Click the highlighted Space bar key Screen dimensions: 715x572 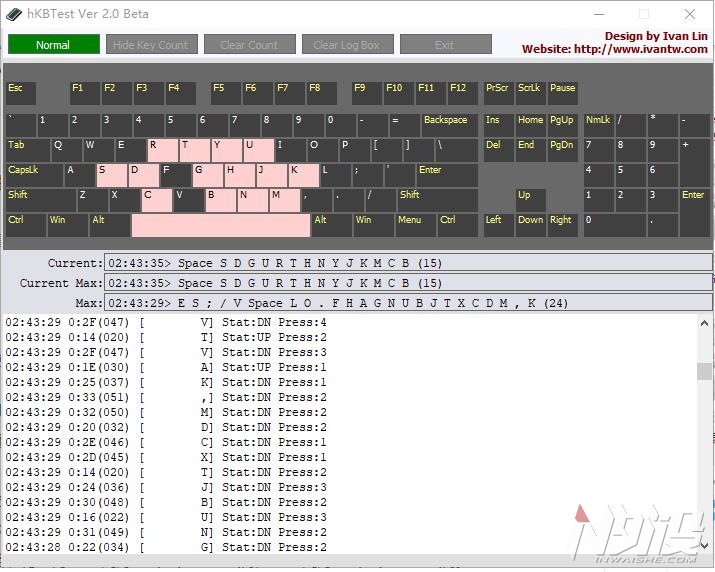[221, 225]
